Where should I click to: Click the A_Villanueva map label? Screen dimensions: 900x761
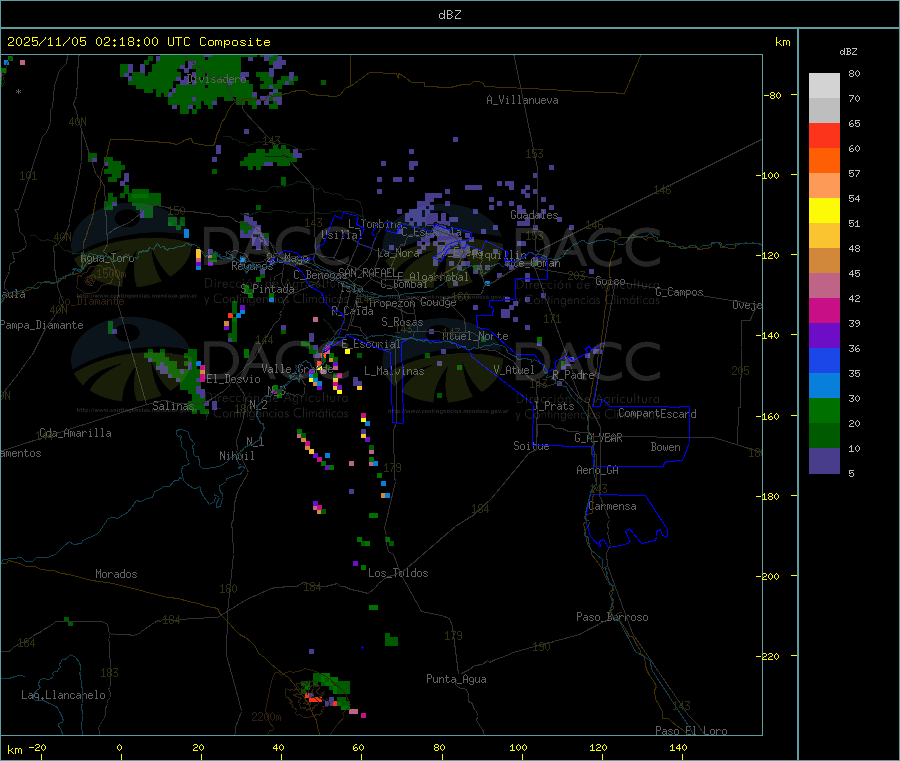click(x=522, y=100)
